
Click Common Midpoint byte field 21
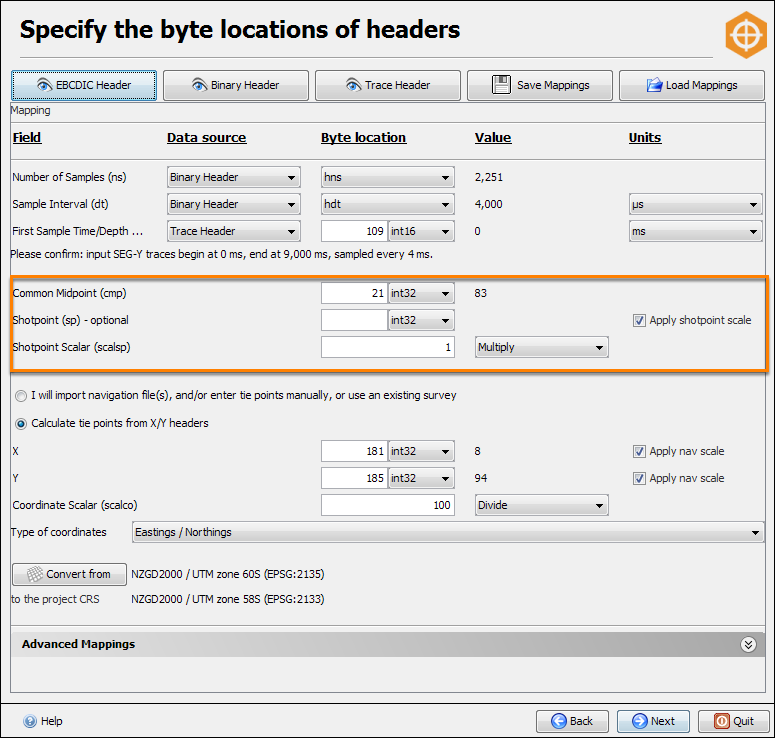tap(354, 293)
